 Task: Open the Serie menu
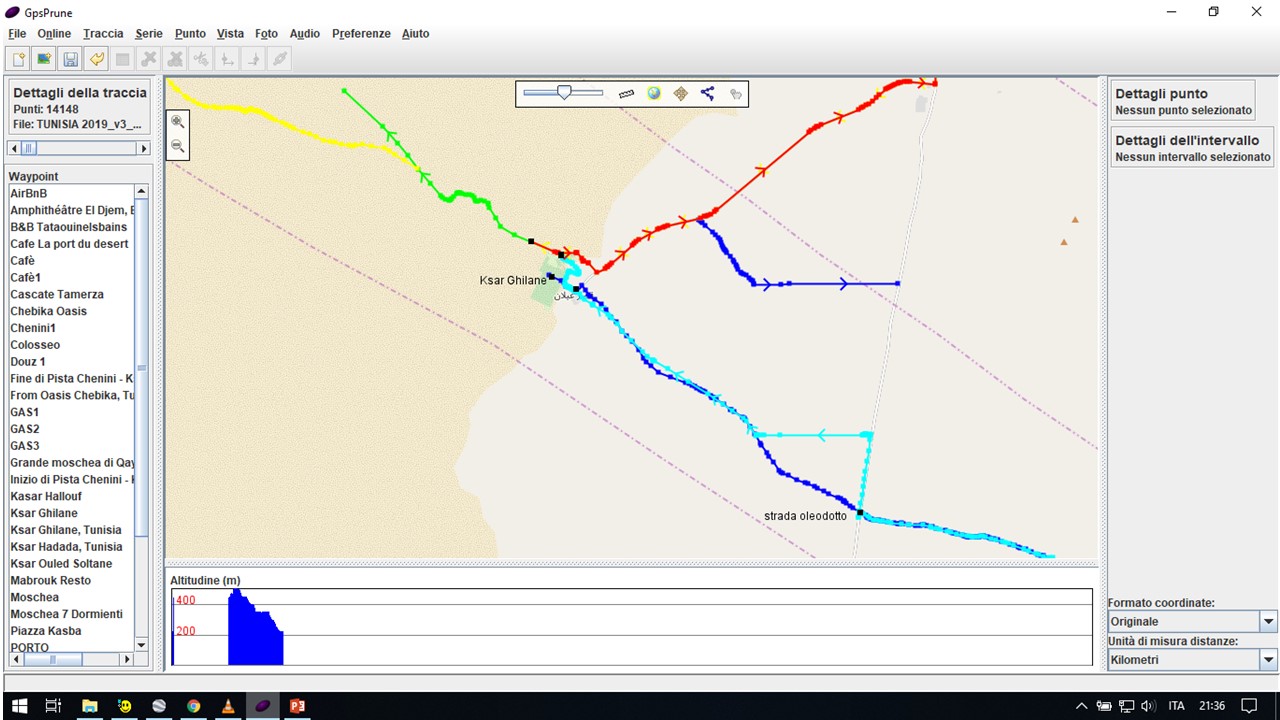tap(149, 33)
